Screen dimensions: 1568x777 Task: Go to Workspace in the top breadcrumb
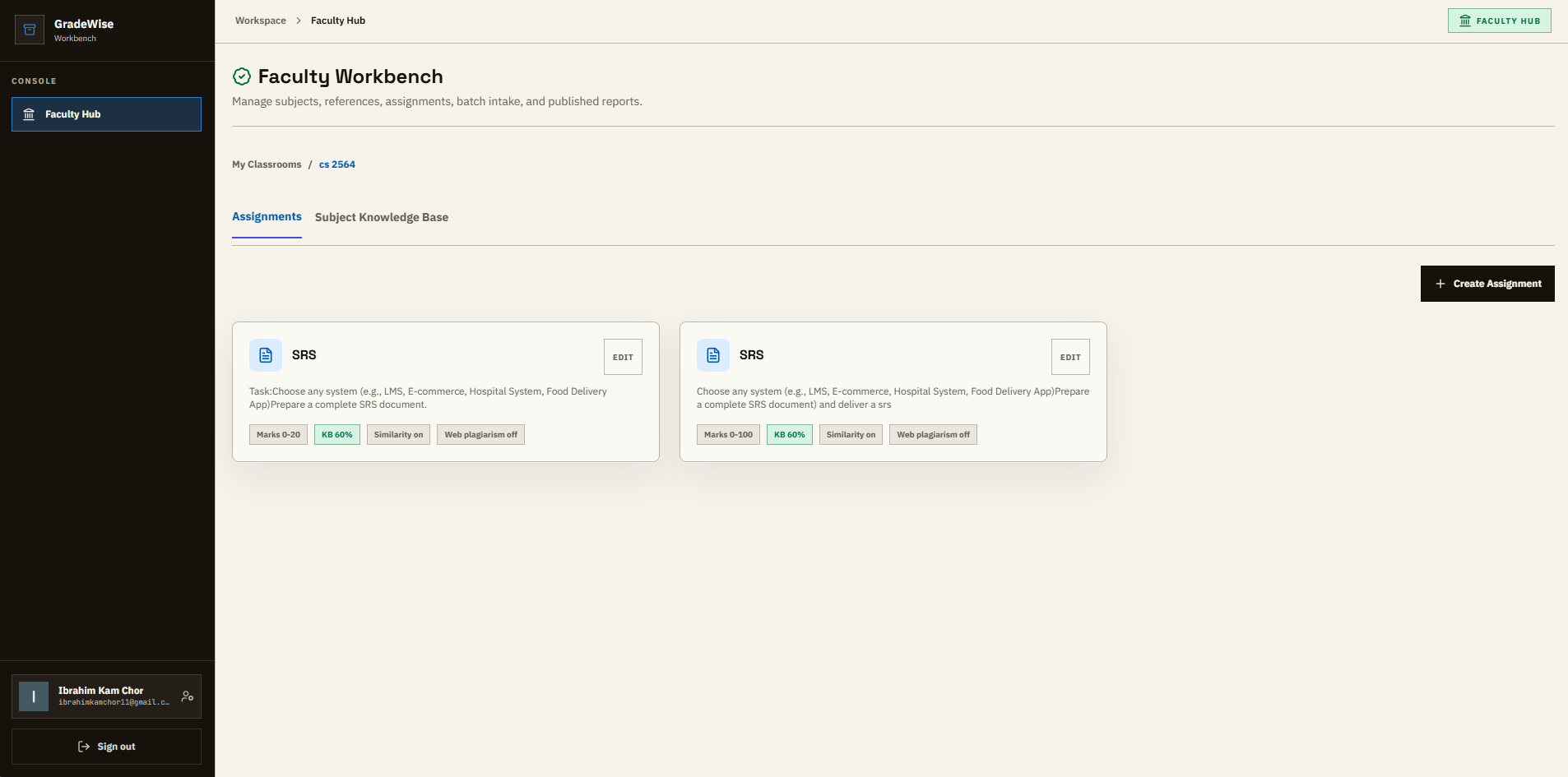pyautogui.click(x=261, y=21)
